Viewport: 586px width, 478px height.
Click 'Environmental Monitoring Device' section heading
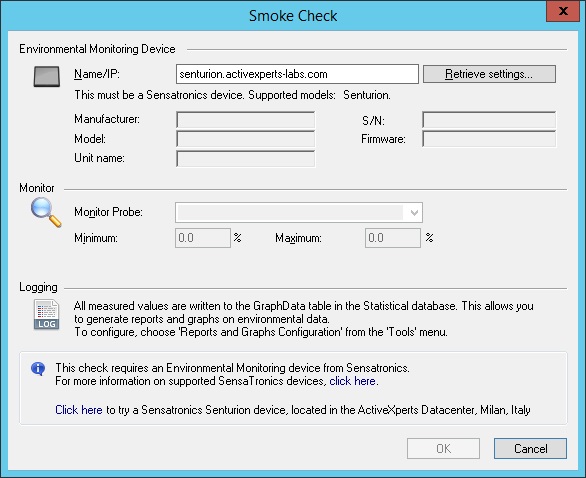[x=97, y=49]
